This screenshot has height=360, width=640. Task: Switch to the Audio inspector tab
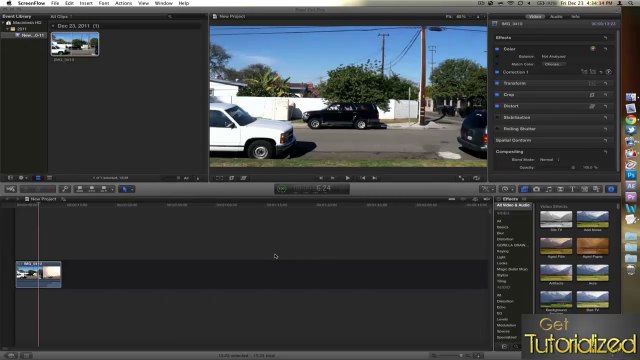[556, 17]
